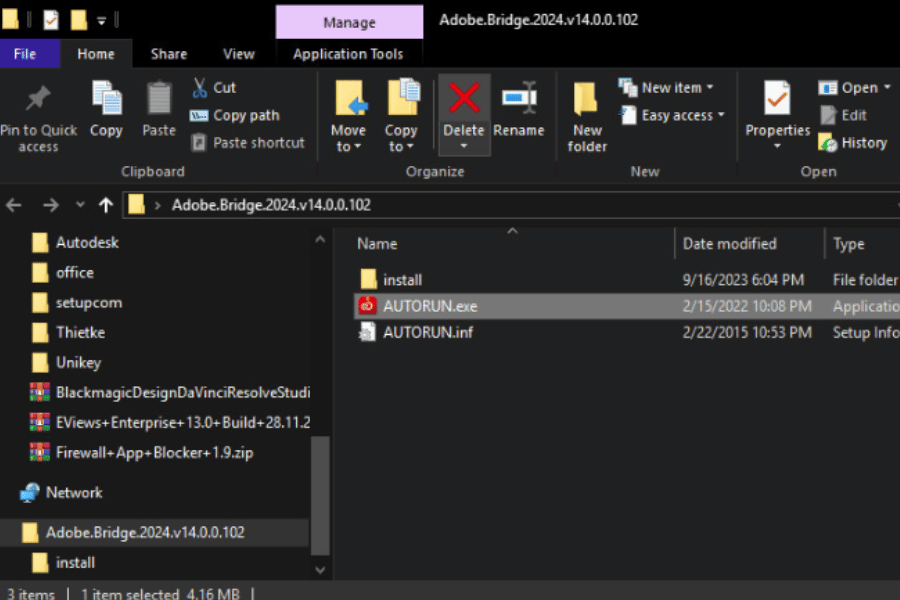The width and height of the screenshot is (900, 600).
Task: Click the History icon in Open group
Action: pyautogui.click(x=828, y=143)
